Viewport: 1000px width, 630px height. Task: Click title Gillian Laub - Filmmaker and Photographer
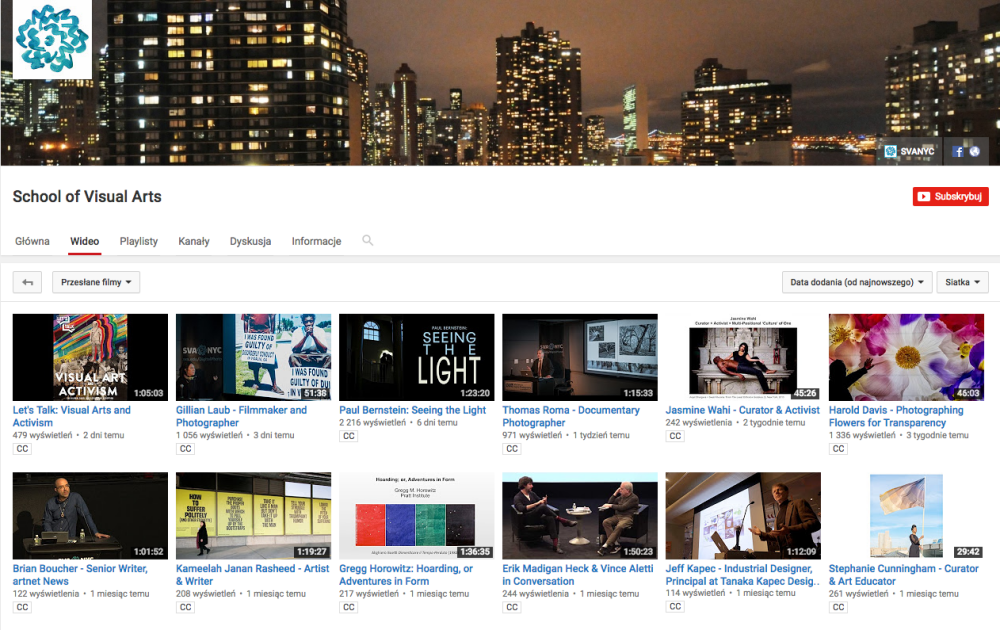[x=241, y=416]
